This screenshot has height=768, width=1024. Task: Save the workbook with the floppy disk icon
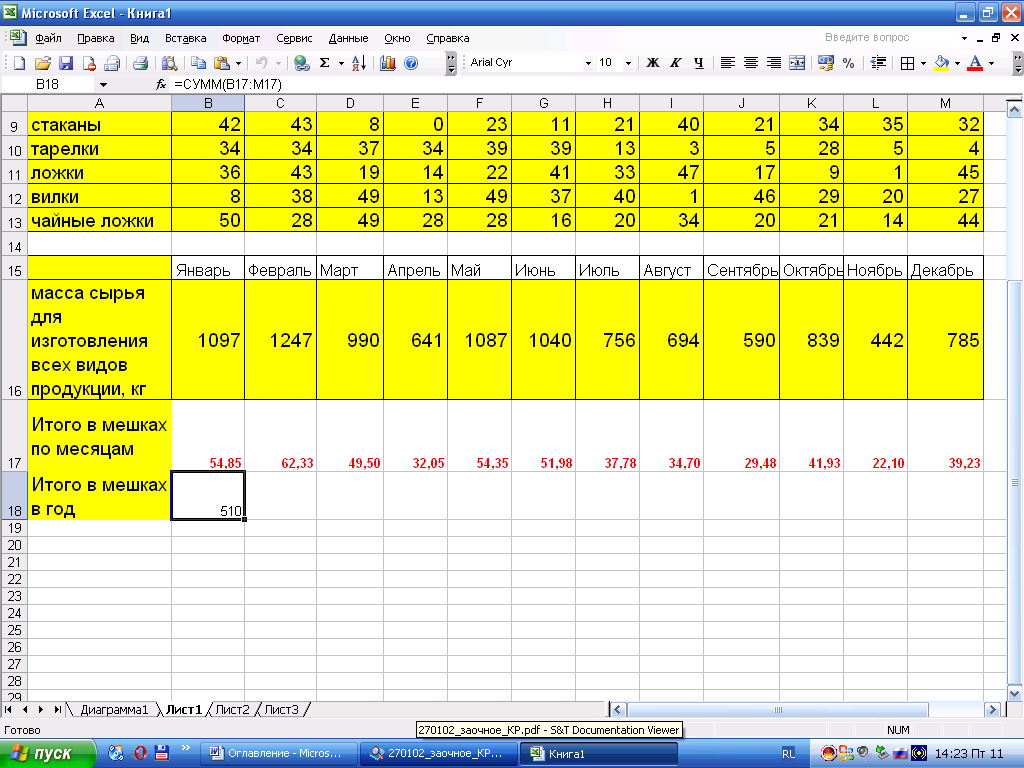67,63
